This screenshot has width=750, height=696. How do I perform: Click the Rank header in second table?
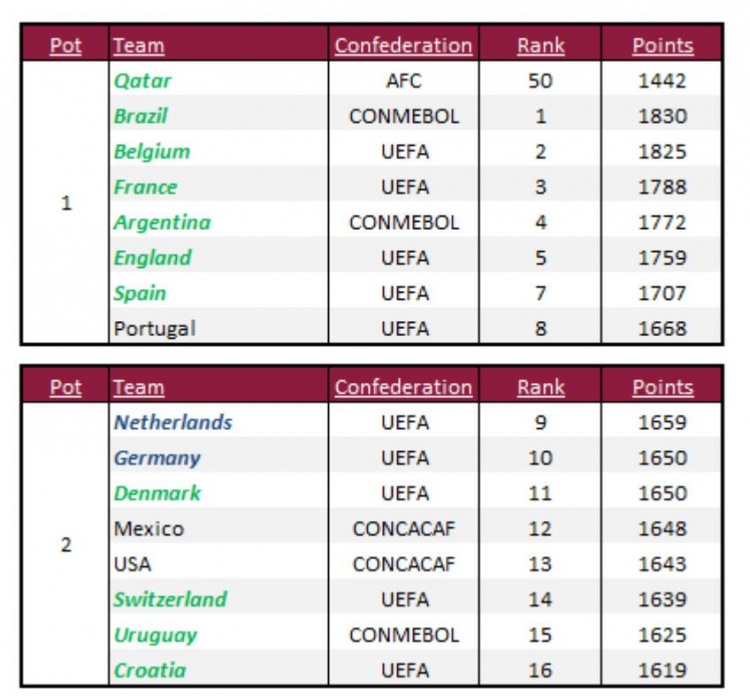(540, 387)
